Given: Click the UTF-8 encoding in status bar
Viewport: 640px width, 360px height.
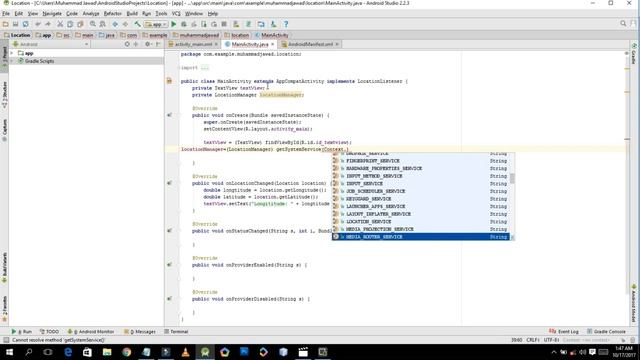Looking at the screenshot, I should click(551, 340).
